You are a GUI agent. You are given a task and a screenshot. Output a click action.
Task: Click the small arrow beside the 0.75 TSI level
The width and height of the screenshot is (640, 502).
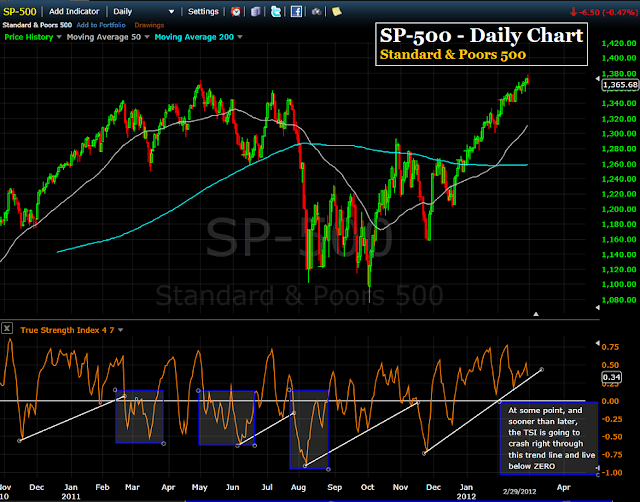[598, 343]
